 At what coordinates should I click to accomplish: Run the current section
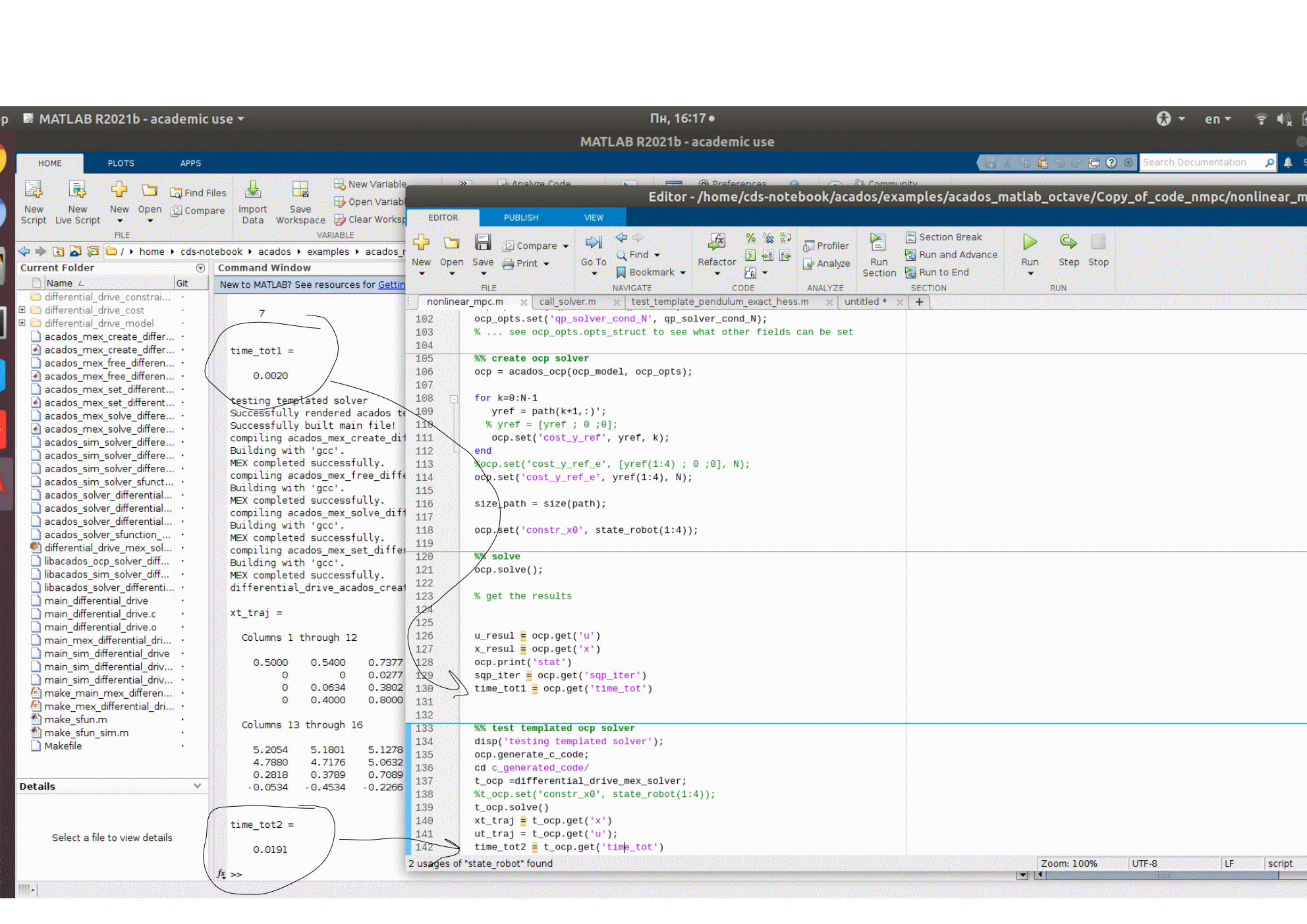tap(878, 255)
